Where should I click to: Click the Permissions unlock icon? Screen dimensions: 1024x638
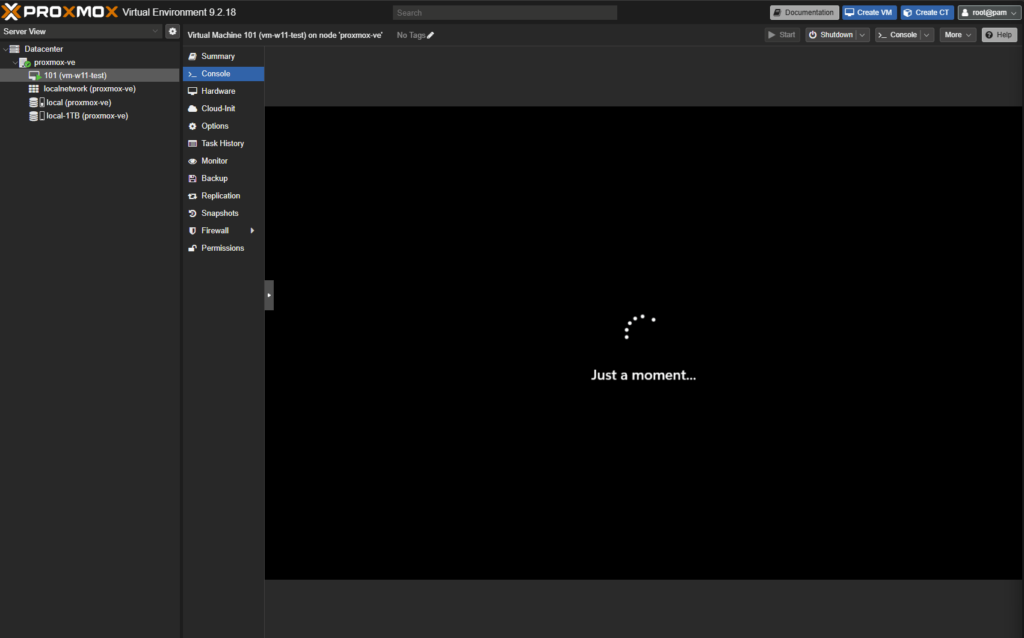[193, 248]
